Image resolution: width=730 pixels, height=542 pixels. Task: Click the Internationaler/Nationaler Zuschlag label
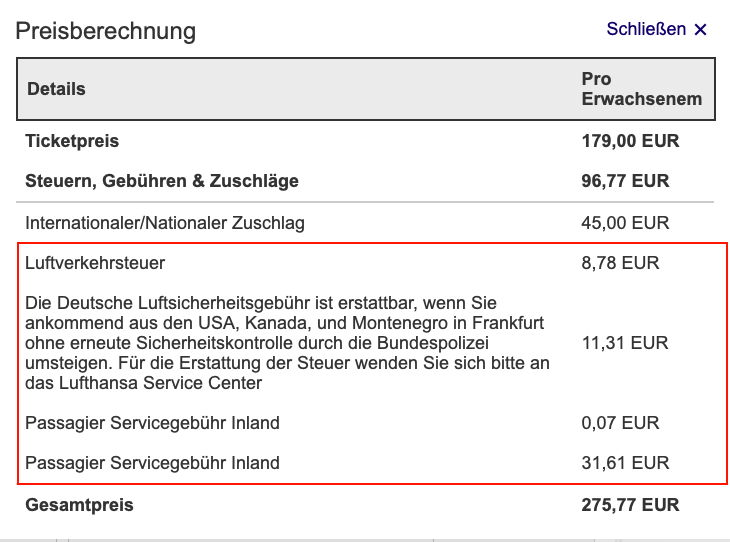pos(165,223)
